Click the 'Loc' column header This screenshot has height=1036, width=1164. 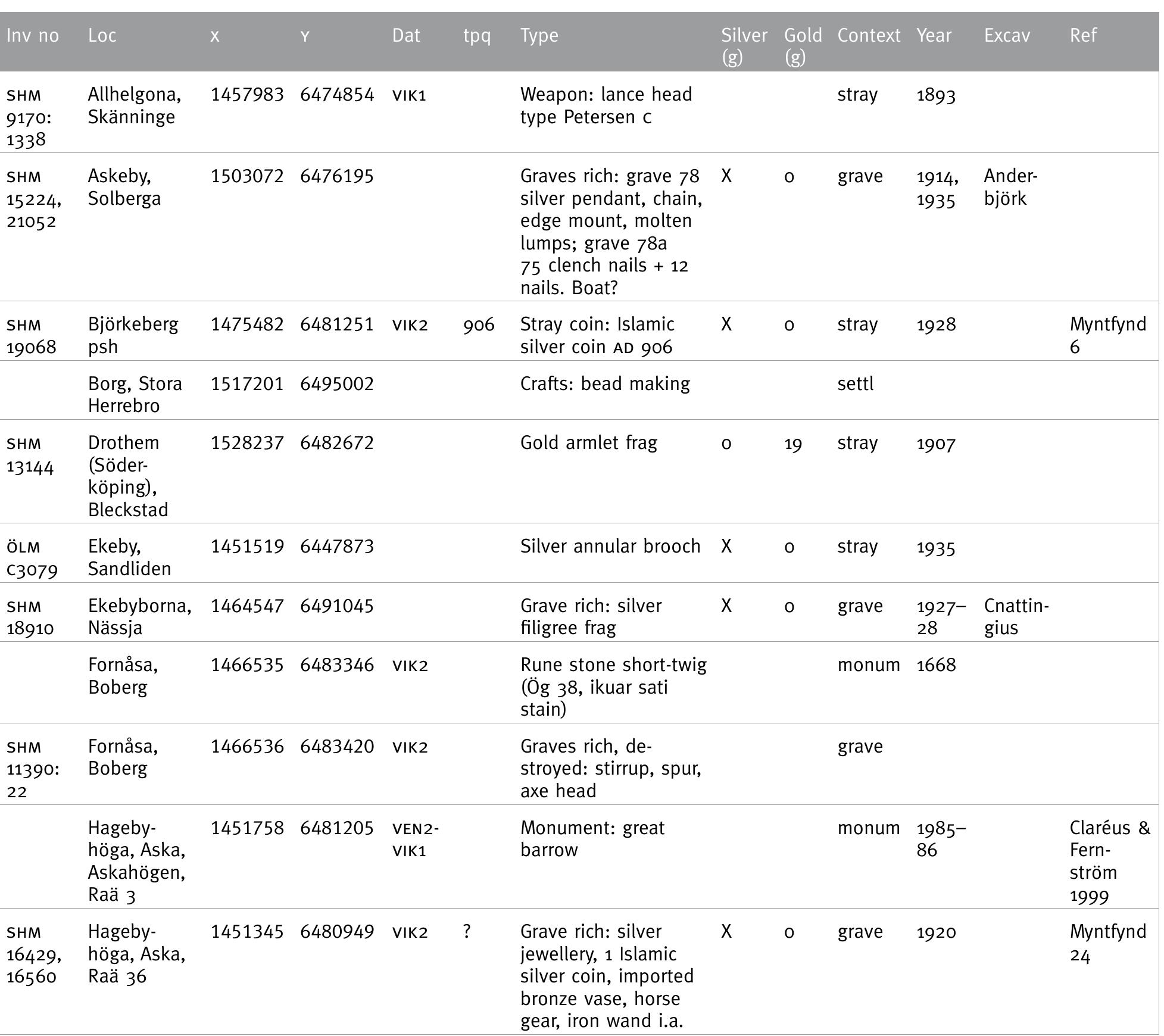(x=102, y=36)
